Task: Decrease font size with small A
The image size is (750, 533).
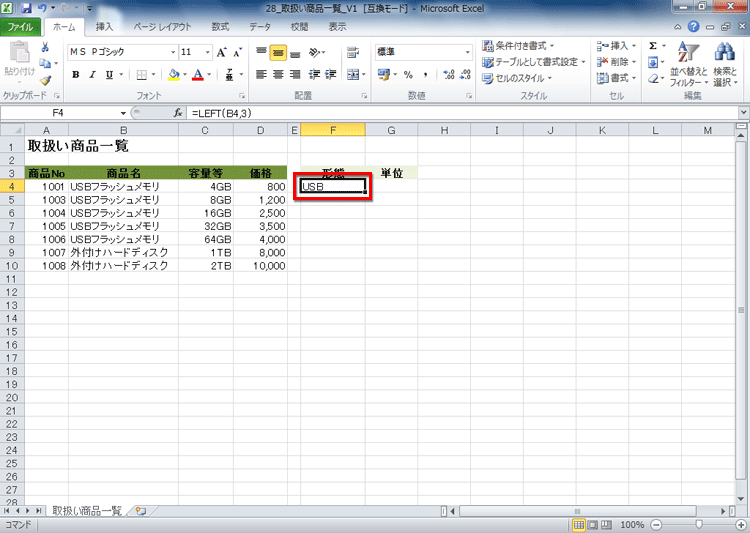Action: tap(238, 52)
